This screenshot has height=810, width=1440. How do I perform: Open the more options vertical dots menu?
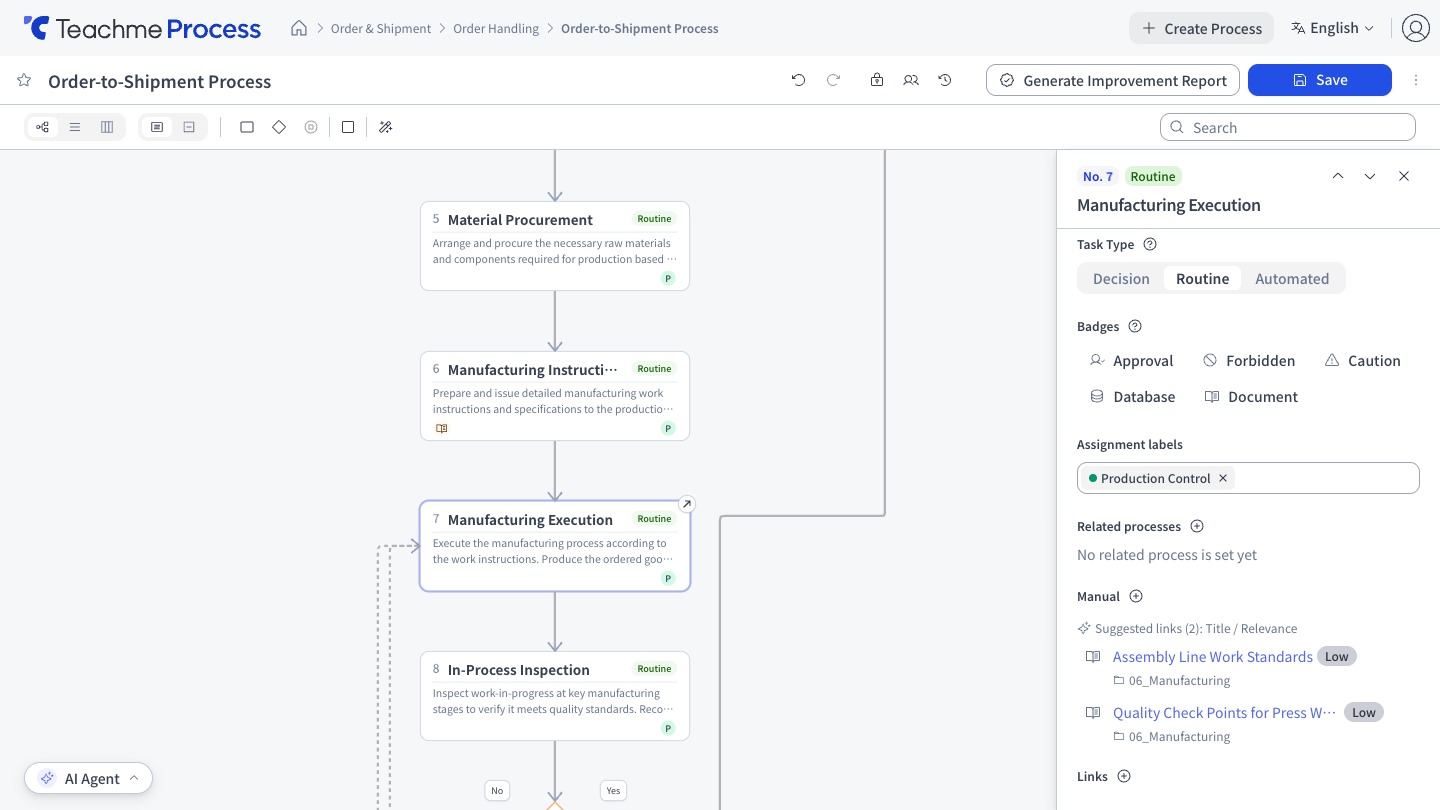click(x=1416, y=80)
